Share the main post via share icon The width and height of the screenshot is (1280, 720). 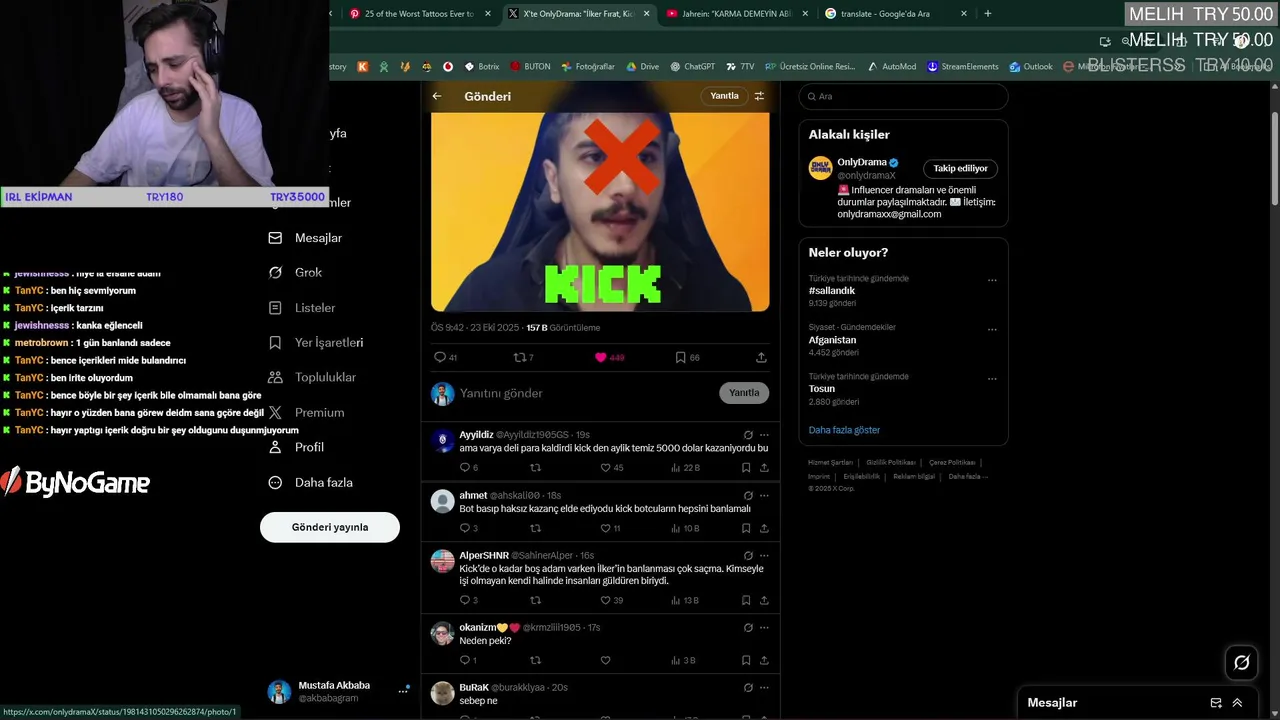pos(761,357)
